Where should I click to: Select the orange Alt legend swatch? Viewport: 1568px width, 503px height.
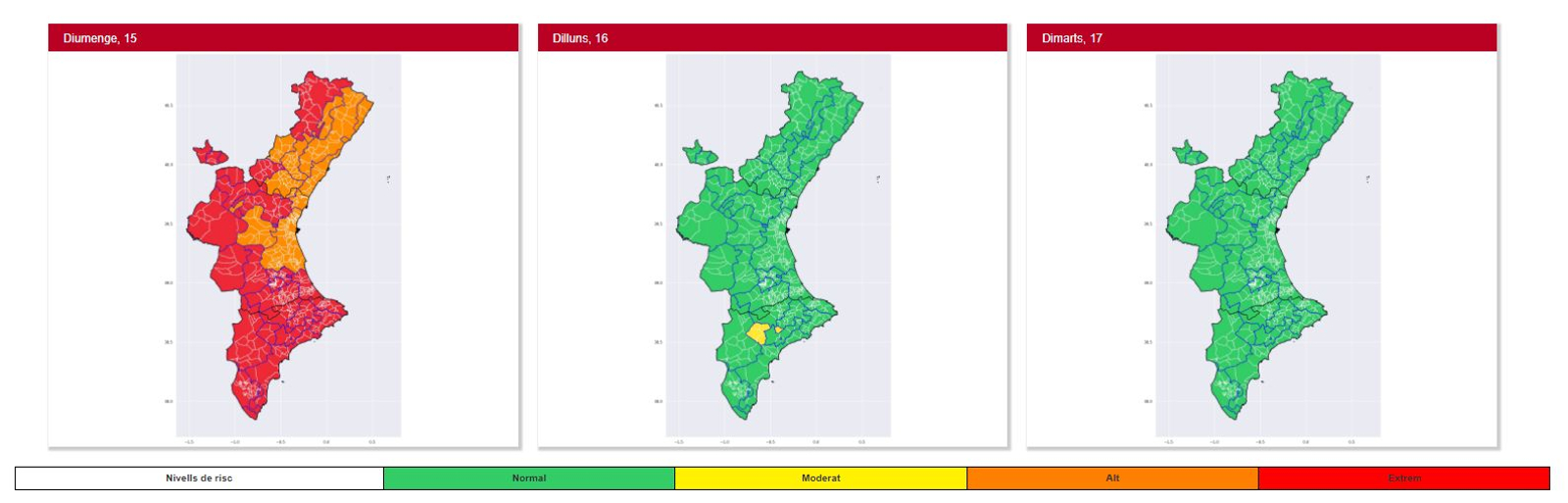coord(1112,478)
